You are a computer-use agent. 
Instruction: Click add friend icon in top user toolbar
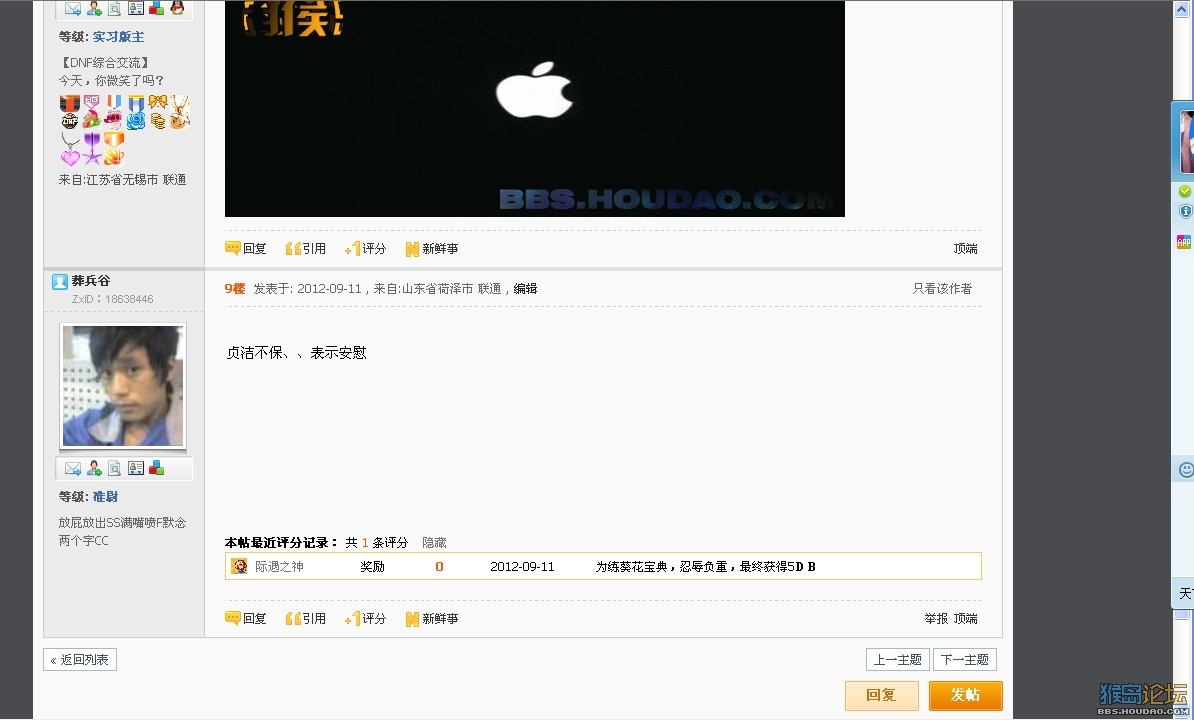pos(94,8)
